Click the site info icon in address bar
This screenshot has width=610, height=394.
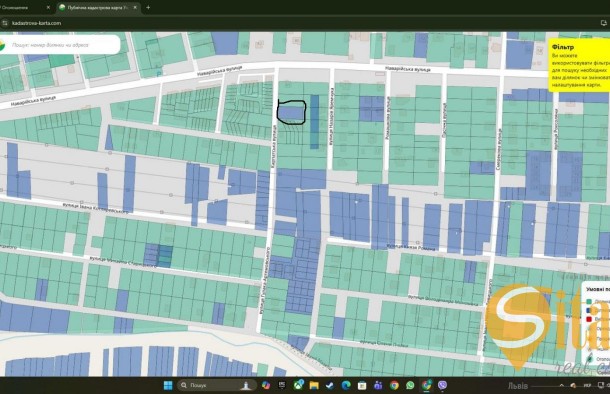click(5, 23)
